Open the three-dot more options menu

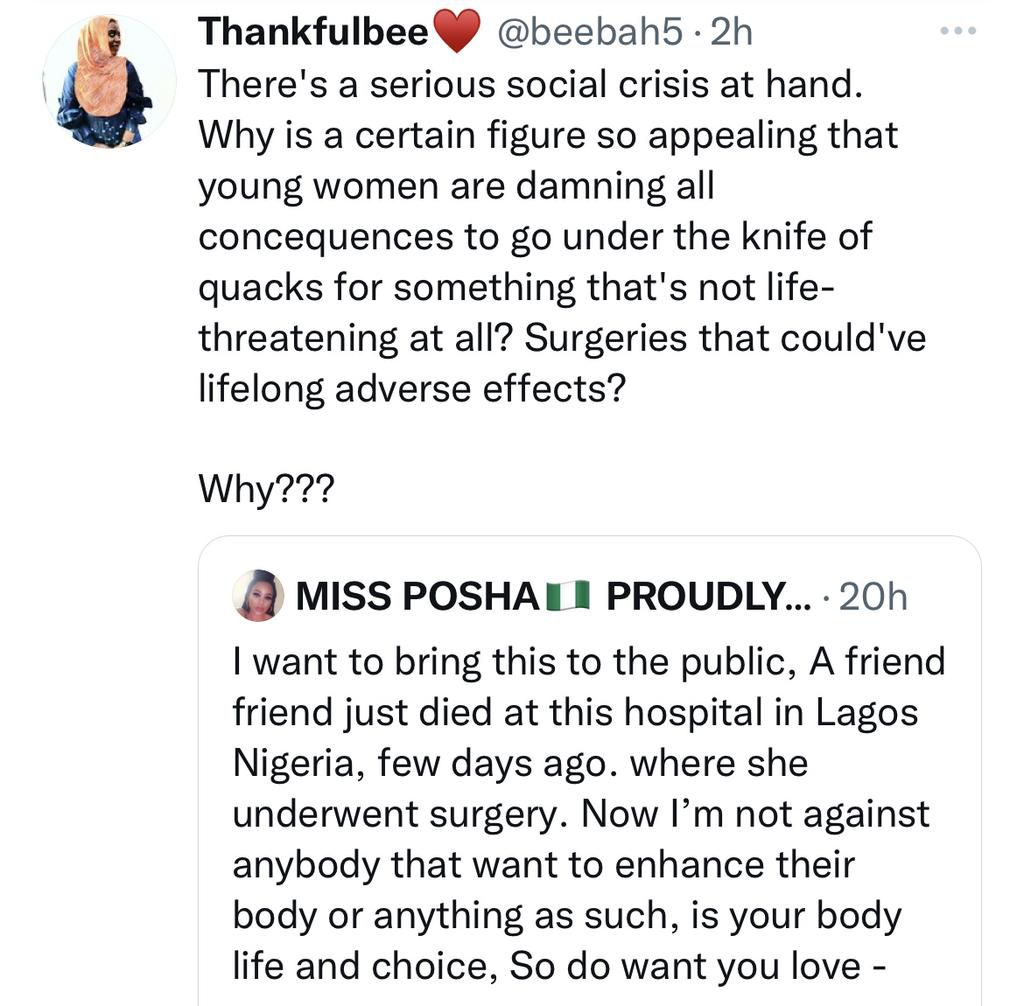[x=957, y=30]
